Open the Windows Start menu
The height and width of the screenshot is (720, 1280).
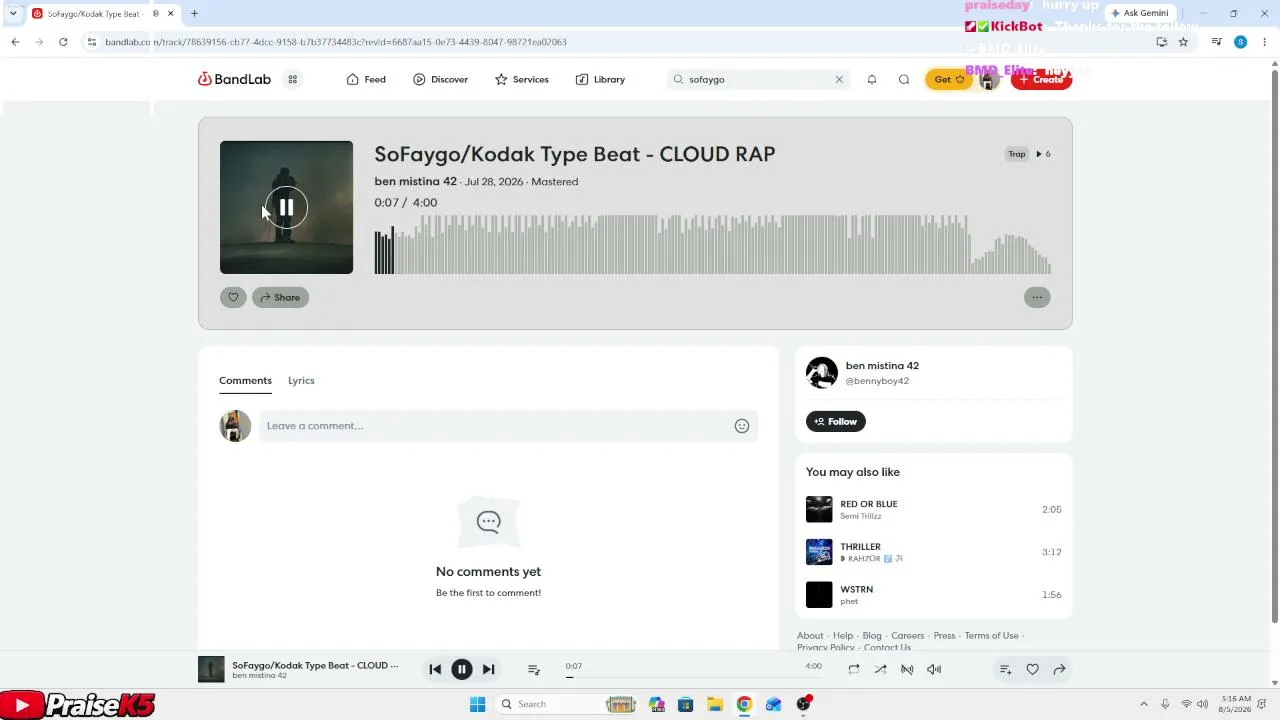[477, 704]
